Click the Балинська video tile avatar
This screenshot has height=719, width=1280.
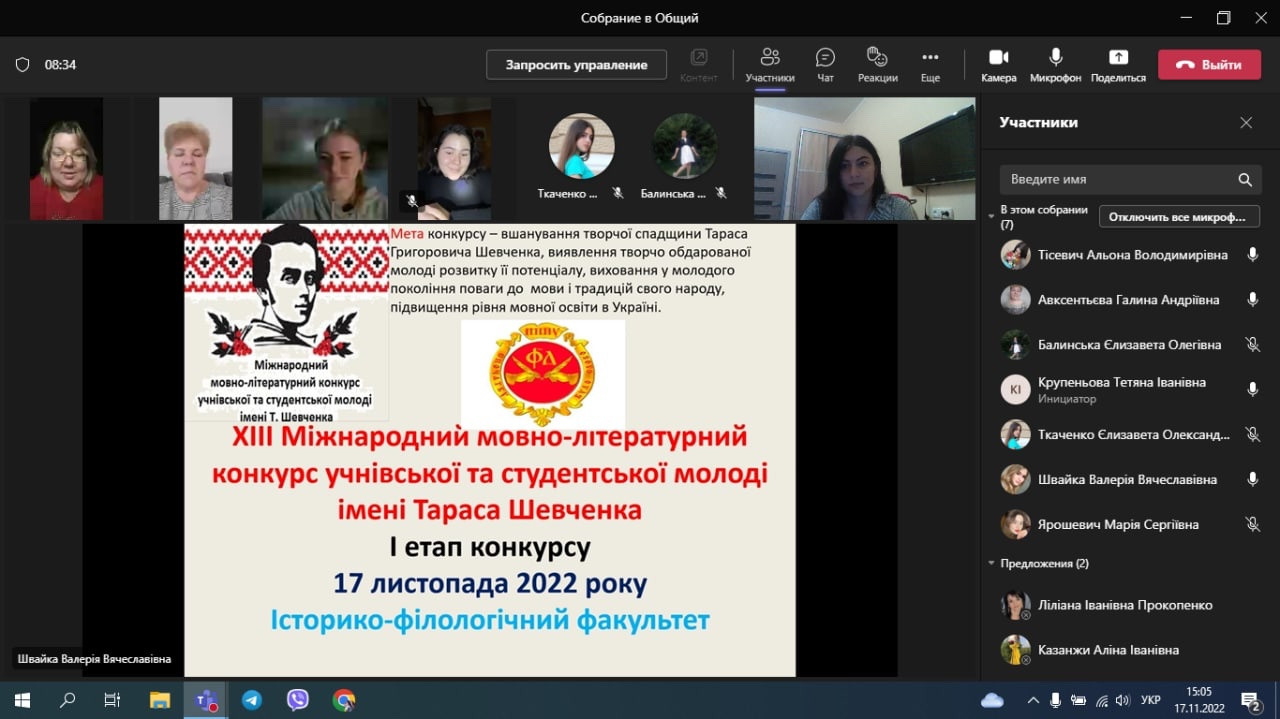point(685,146)
